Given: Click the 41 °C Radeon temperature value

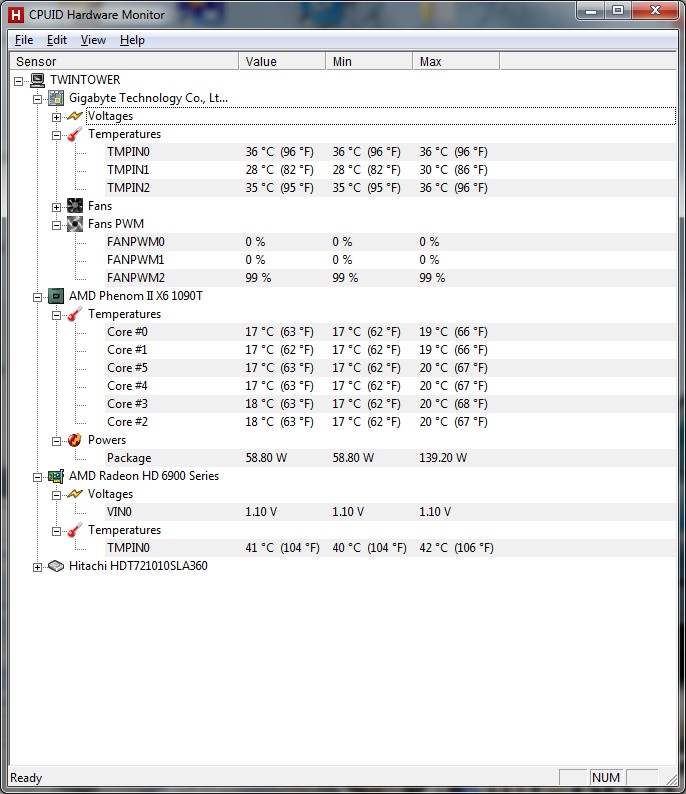Looking at the screenshot, I should (283, 548).
